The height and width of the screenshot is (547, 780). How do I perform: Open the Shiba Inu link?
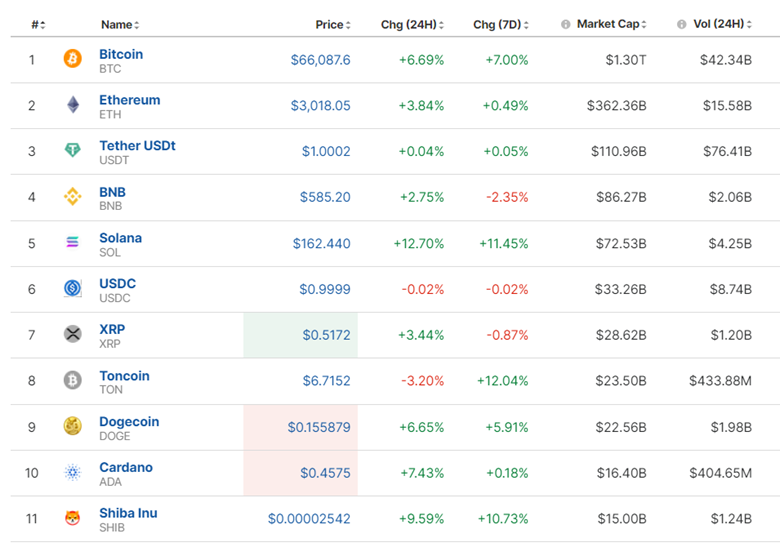[128, 513]
